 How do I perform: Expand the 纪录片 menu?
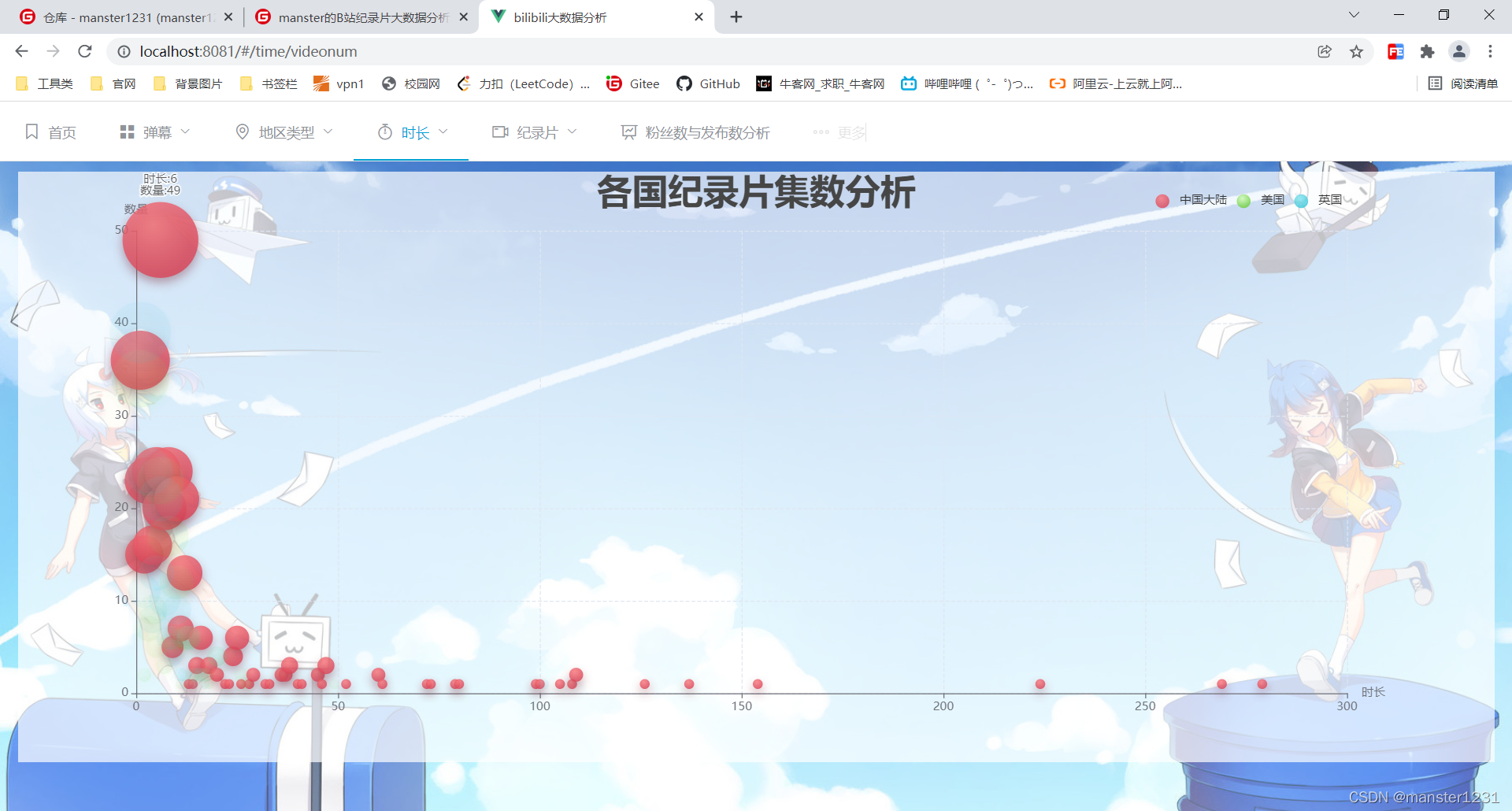(535, 132)
